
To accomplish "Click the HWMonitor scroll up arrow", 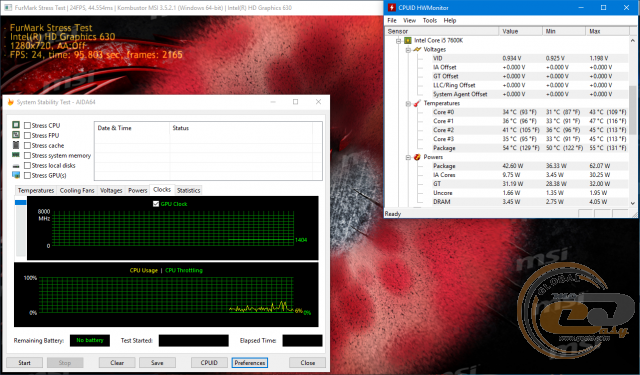I will coord(633,40).
